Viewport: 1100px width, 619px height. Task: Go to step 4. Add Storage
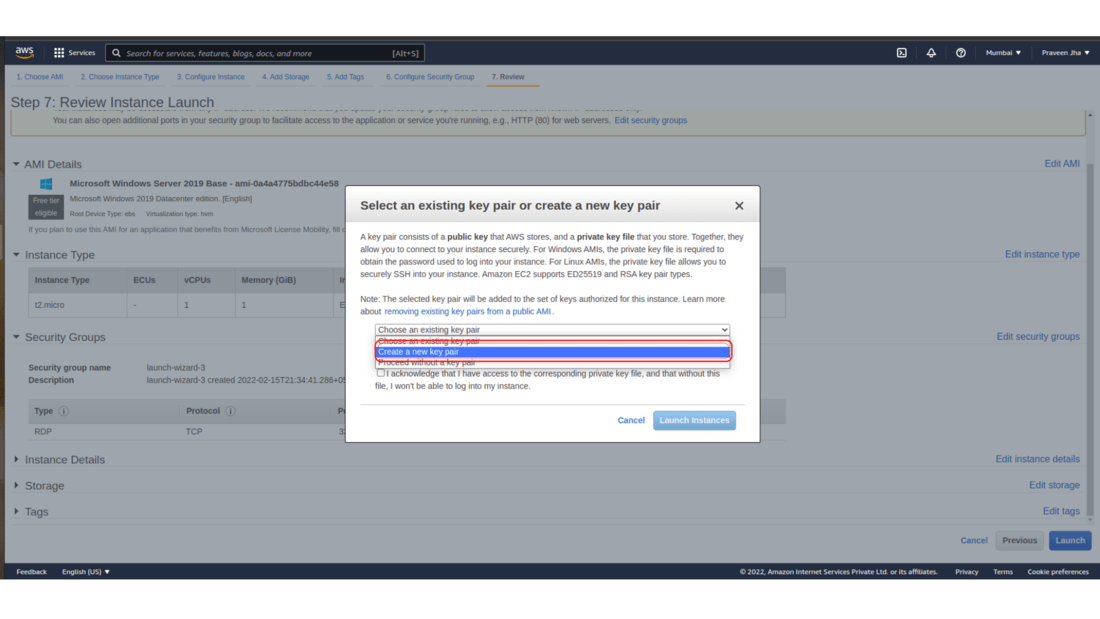[286, 77]
